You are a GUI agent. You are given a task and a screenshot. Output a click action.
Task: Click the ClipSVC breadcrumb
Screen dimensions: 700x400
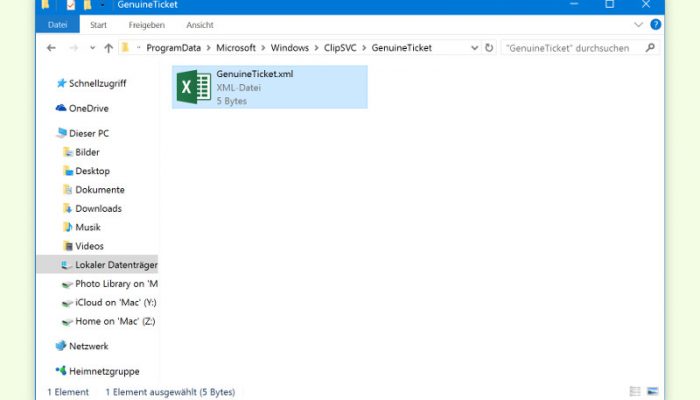(x=340, y=48)
